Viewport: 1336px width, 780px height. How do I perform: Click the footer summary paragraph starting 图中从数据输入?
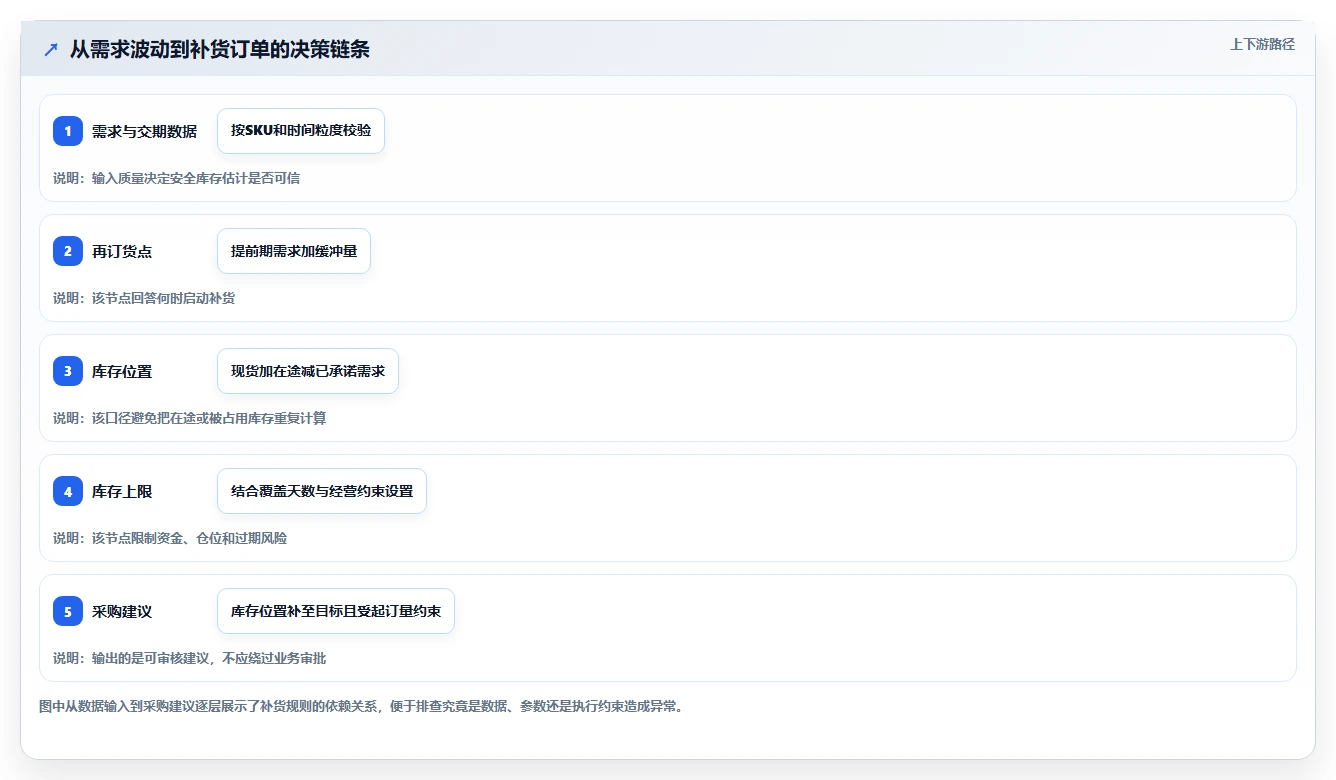361,706
